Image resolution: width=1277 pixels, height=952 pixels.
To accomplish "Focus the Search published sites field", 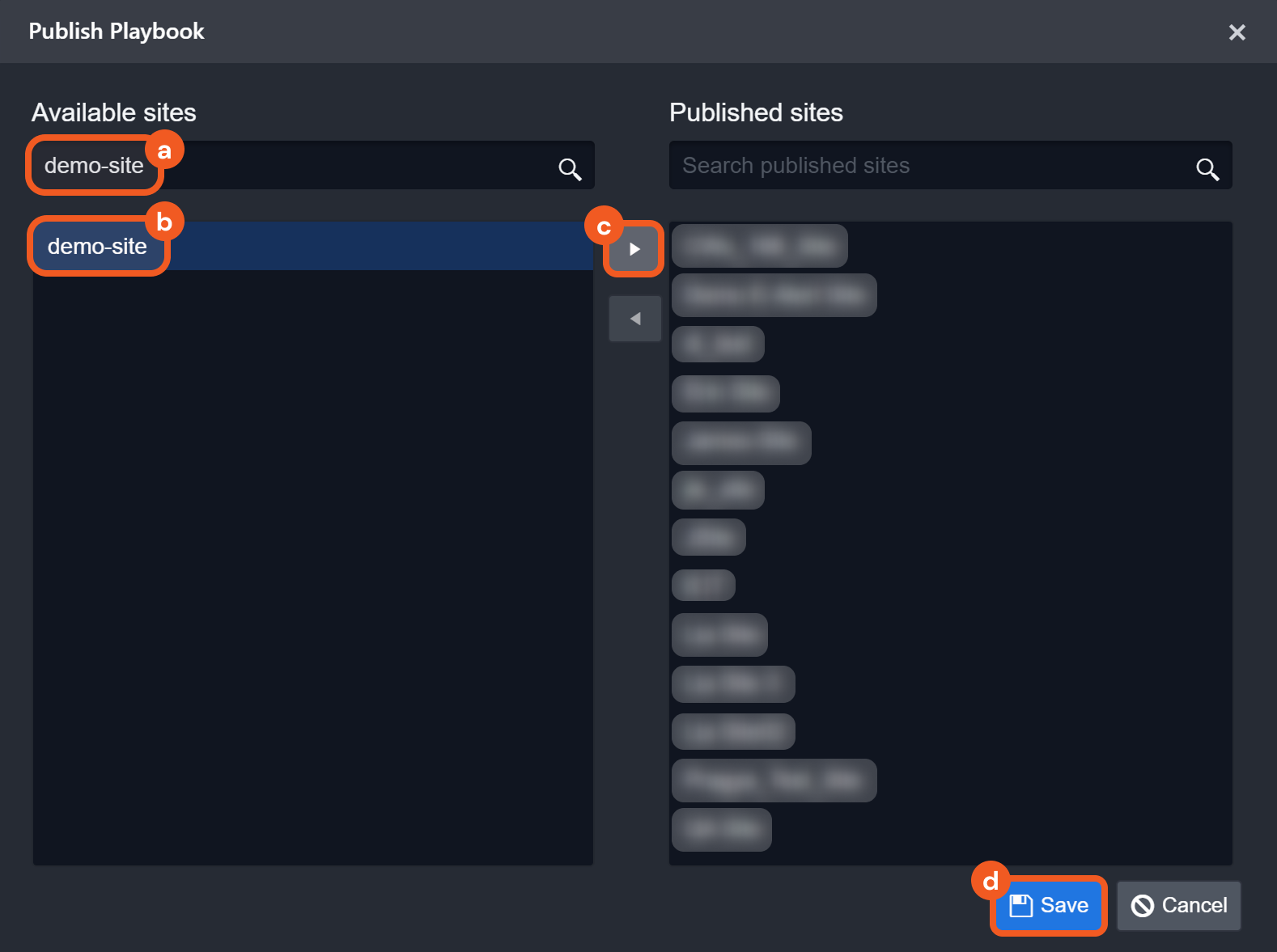I will (x=931, y=166).
